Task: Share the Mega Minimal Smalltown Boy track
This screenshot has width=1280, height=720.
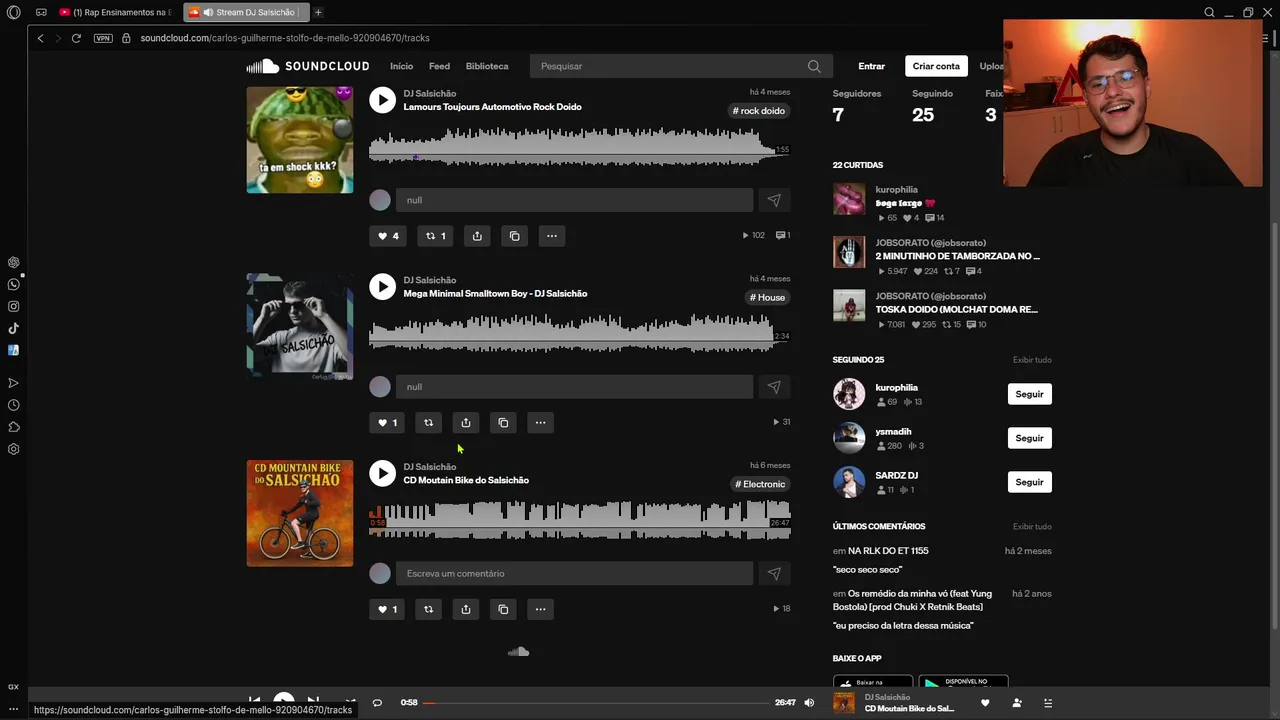Action: [466, 422]
